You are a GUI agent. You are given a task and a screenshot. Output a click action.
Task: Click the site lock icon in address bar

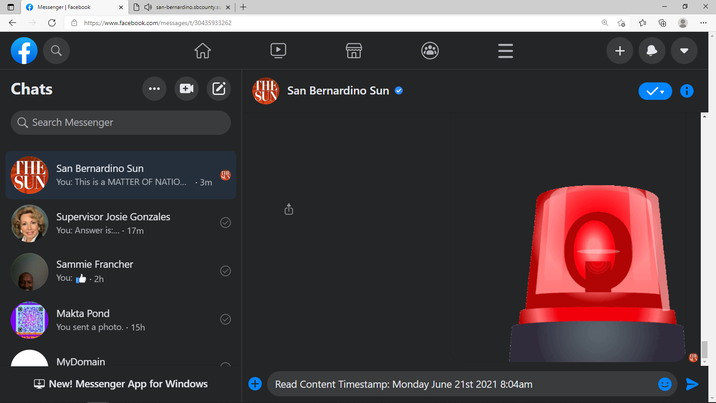(74, 23)
